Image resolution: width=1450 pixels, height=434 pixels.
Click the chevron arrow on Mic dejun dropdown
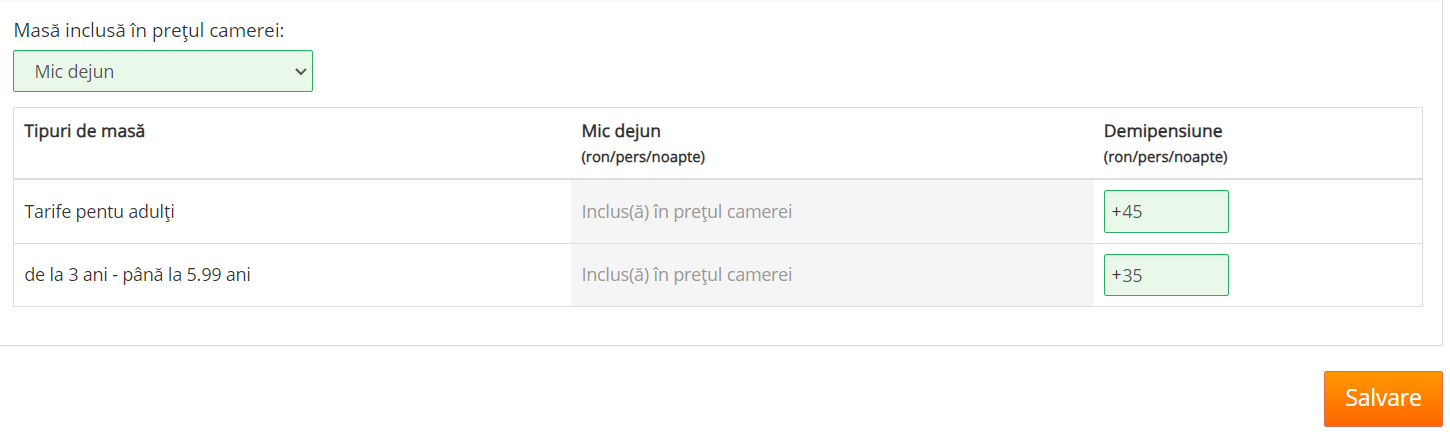(x=299, y=71)
